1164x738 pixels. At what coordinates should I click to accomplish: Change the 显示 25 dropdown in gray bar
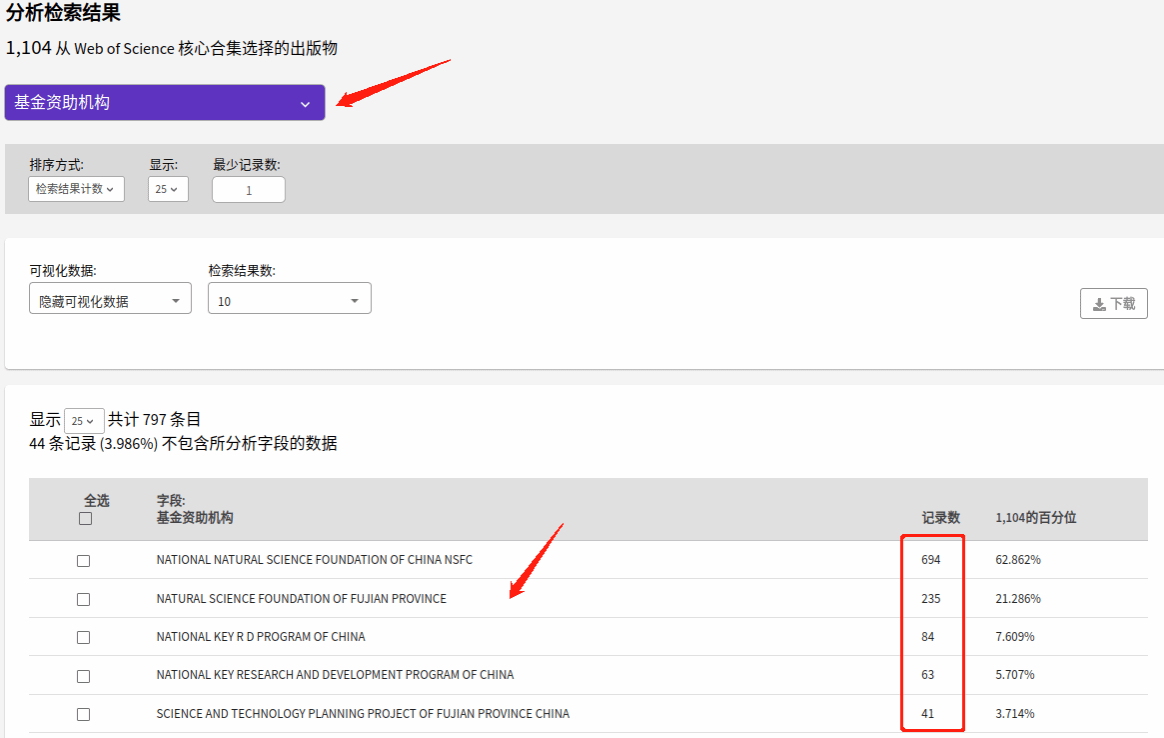click(168, 189)
